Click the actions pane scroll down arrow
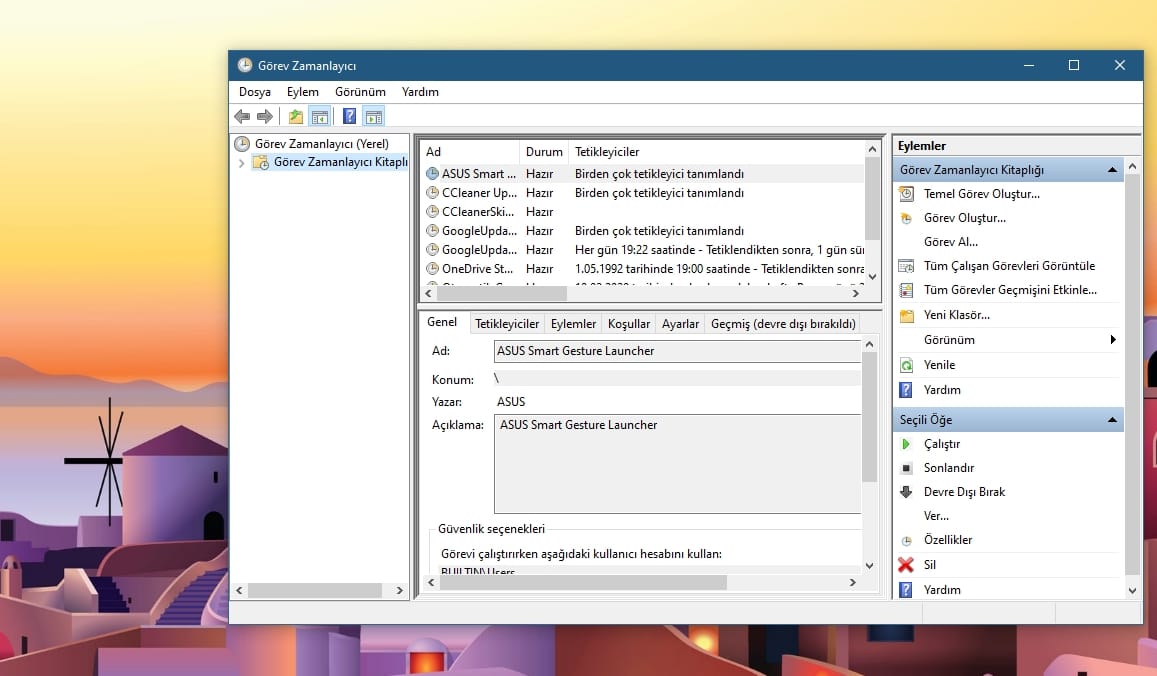The image size is (1157, 676). (x=1133, y=590)
